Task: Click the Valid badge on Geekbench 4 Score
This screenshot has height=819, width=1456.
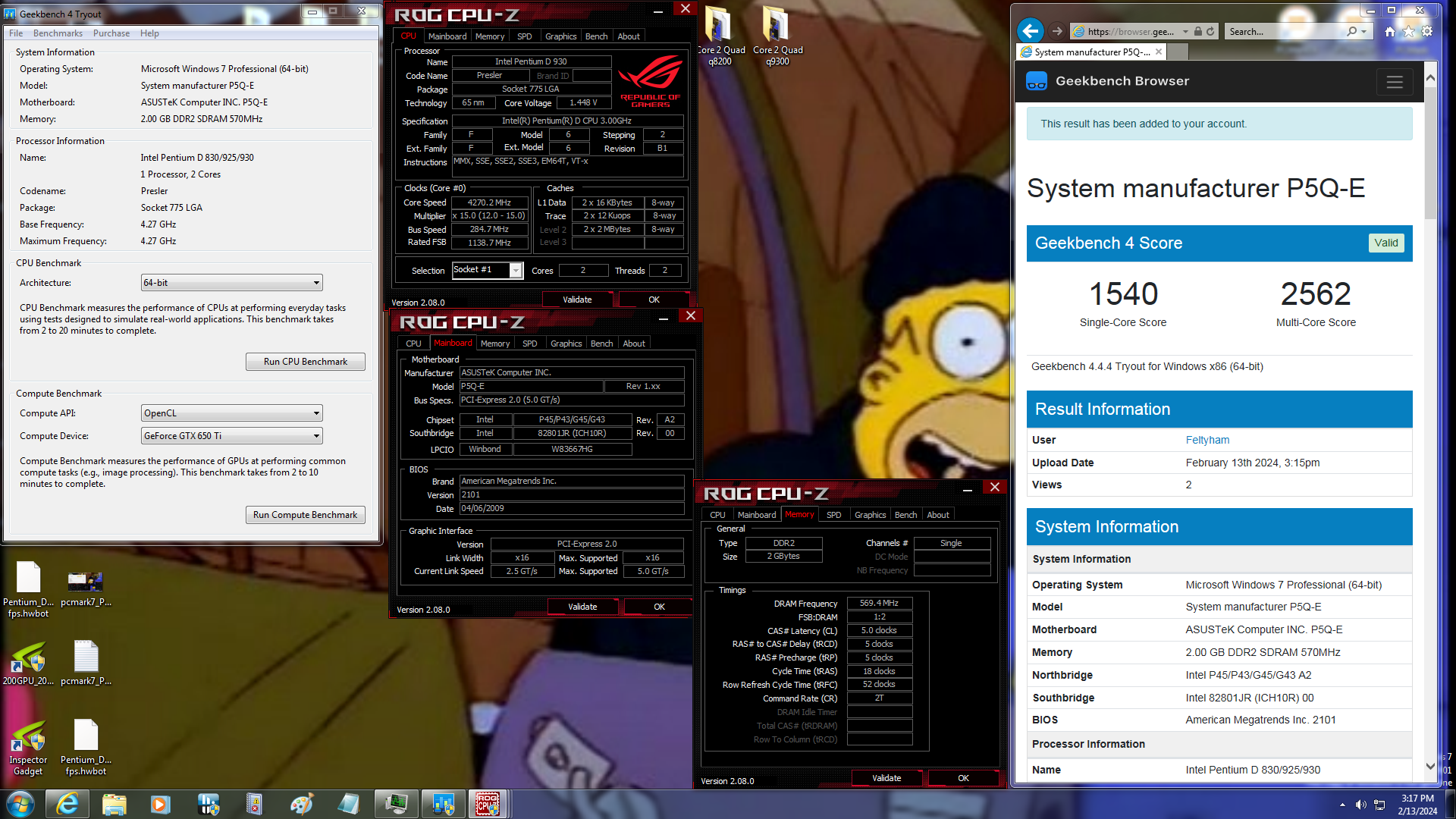Action: (1386, 243)
